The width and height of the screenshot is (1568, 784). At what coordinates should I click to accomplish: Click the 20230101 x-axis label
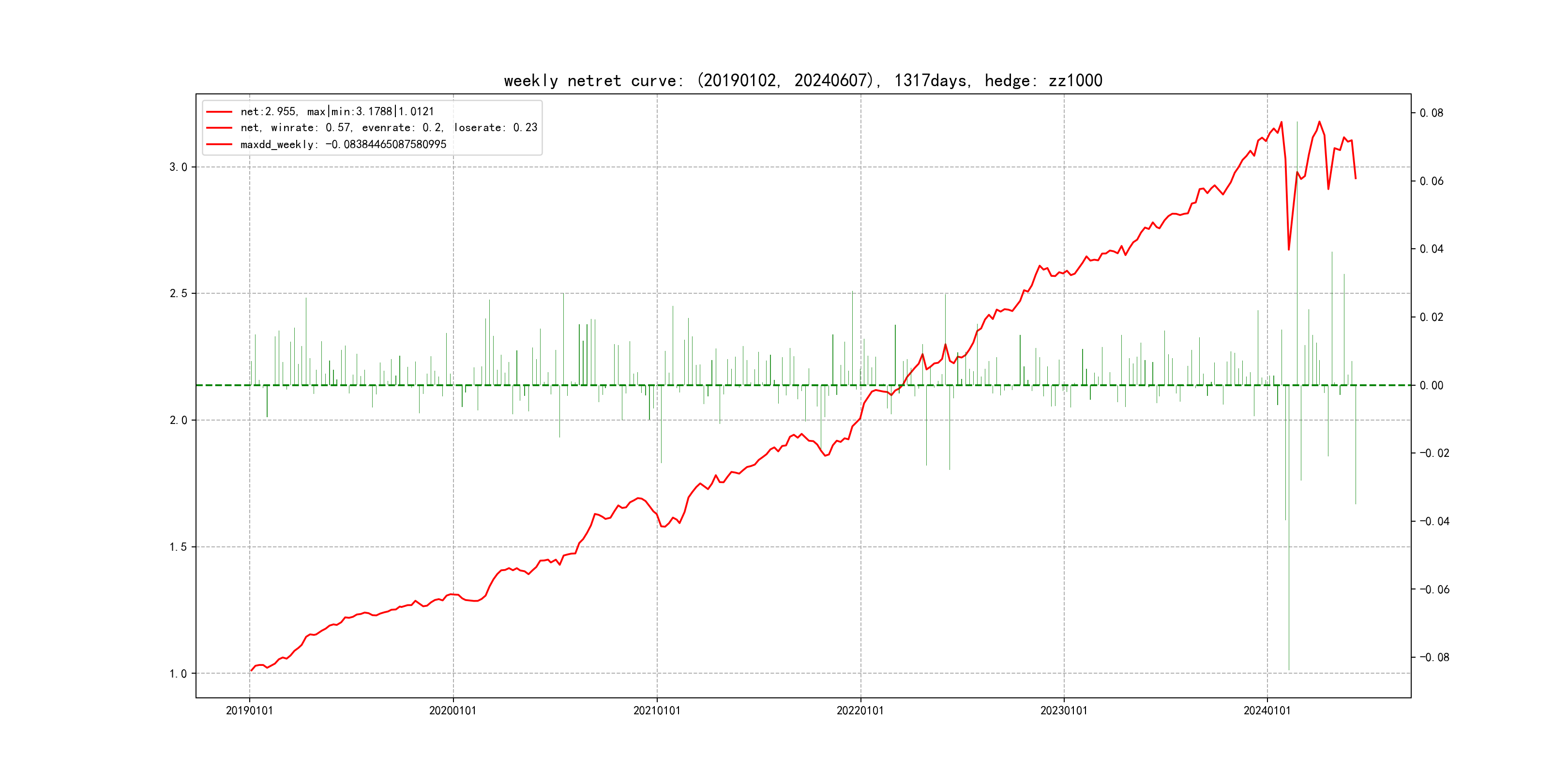(x=1063, y=710)
